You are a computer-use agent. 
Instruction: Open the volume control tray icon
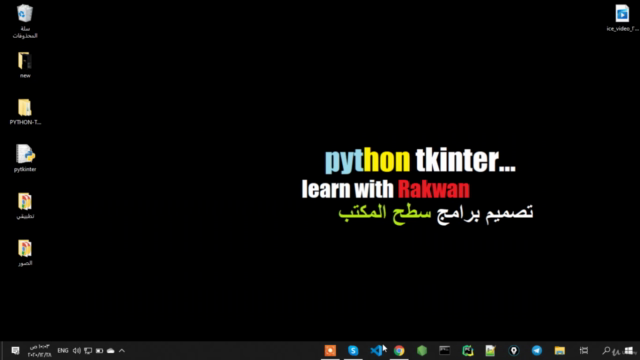(x=76, y=351)
